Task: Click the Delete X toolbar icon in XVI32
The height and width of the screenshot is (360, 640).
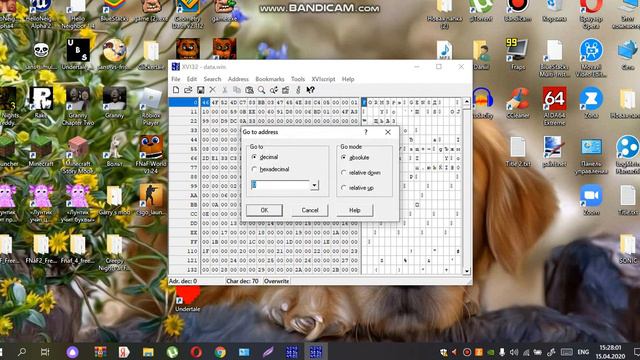Action: coord(212,90)
